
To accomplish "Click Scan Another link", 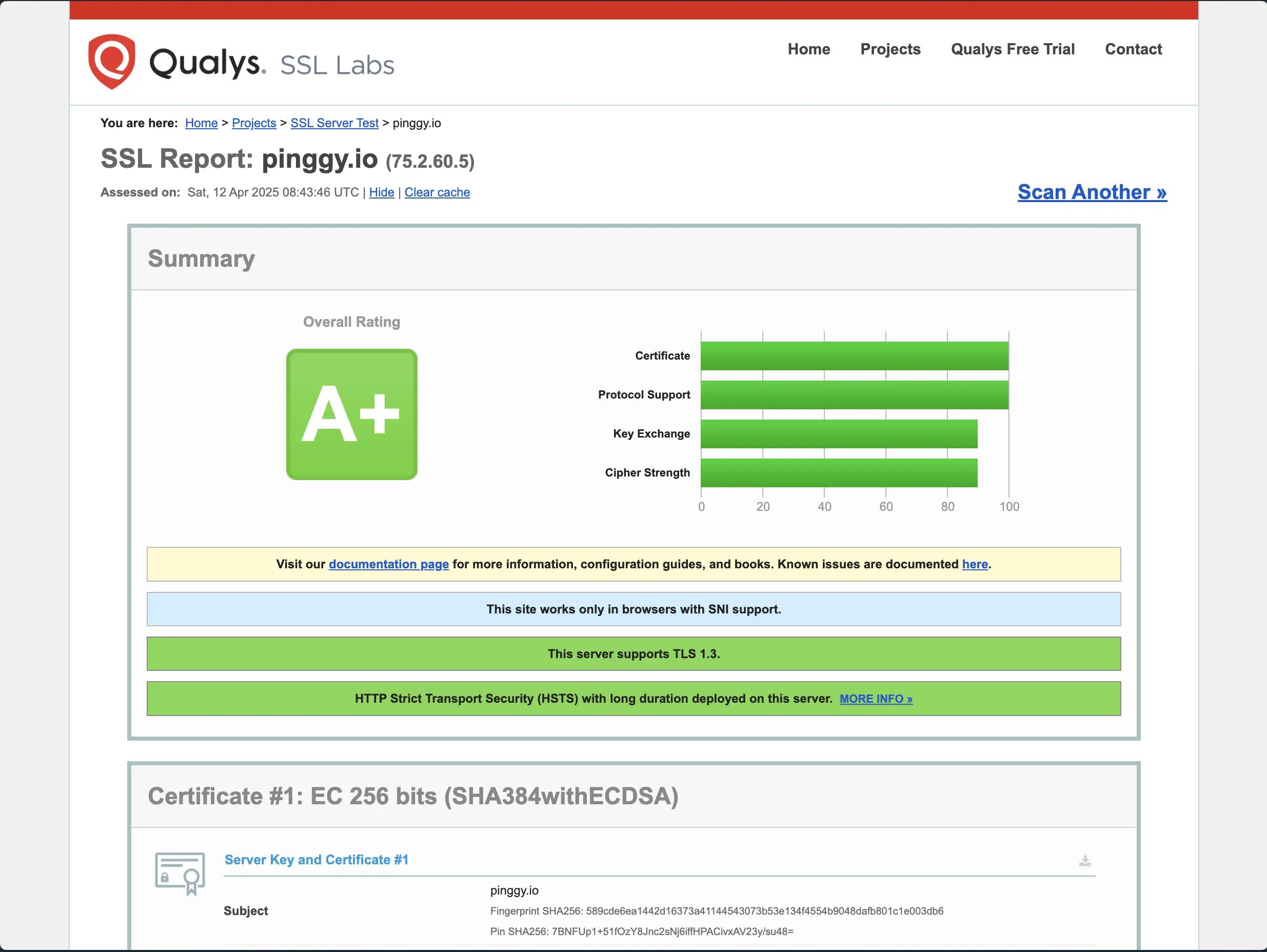I will (1092, 192).
